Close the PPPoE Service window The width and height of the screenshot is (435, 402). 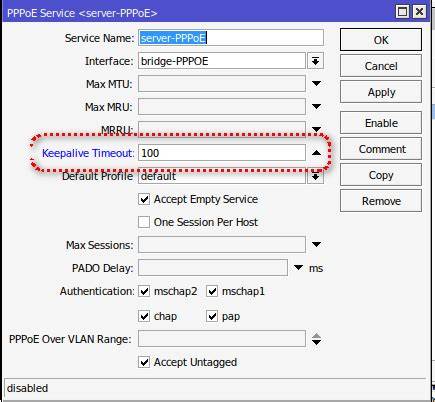pyautogui.click(x=419, y=12)
